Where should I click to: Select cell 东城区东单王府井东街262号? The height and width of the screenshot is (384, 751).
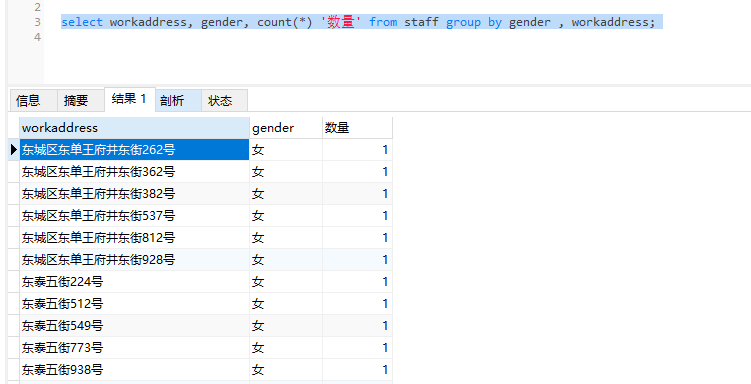point(134,150)
